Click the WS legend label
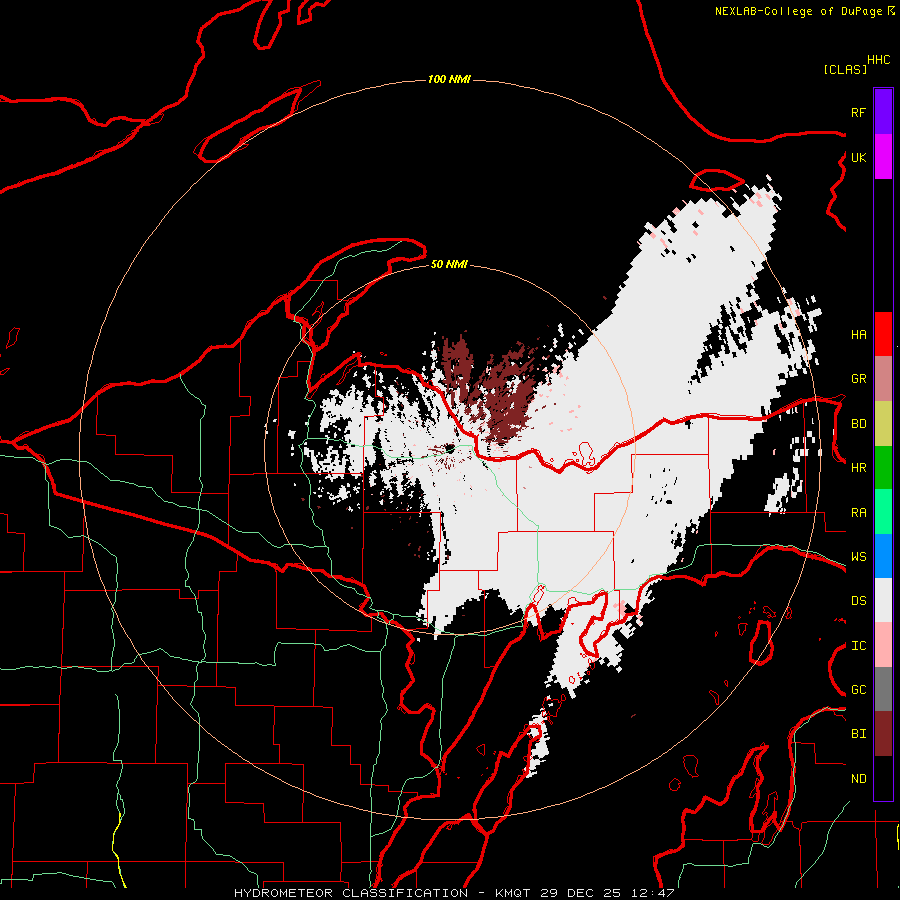Screen dimensions: 900x900 pyautogui.click(x=858, y=556)
